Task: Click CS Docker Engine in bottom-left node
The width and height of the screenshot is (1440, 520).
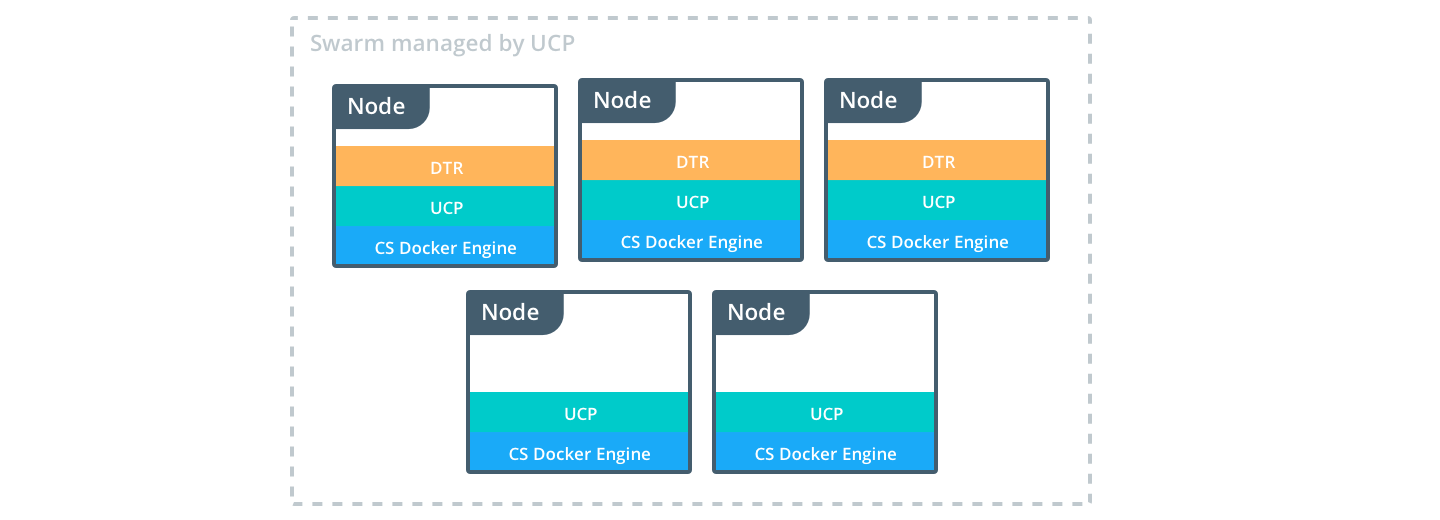Action: 579,453
